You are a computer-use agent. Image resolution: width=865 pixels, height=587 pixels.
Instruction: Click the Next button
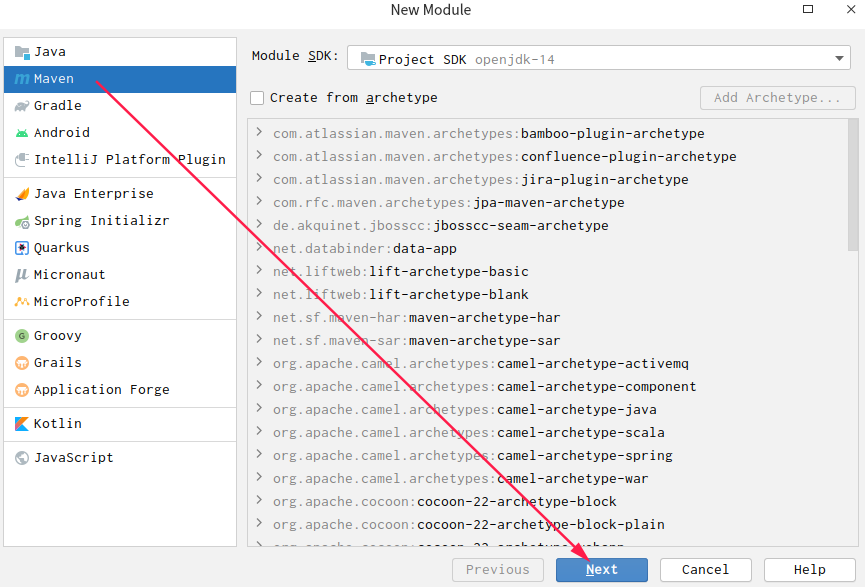(601, 570)
